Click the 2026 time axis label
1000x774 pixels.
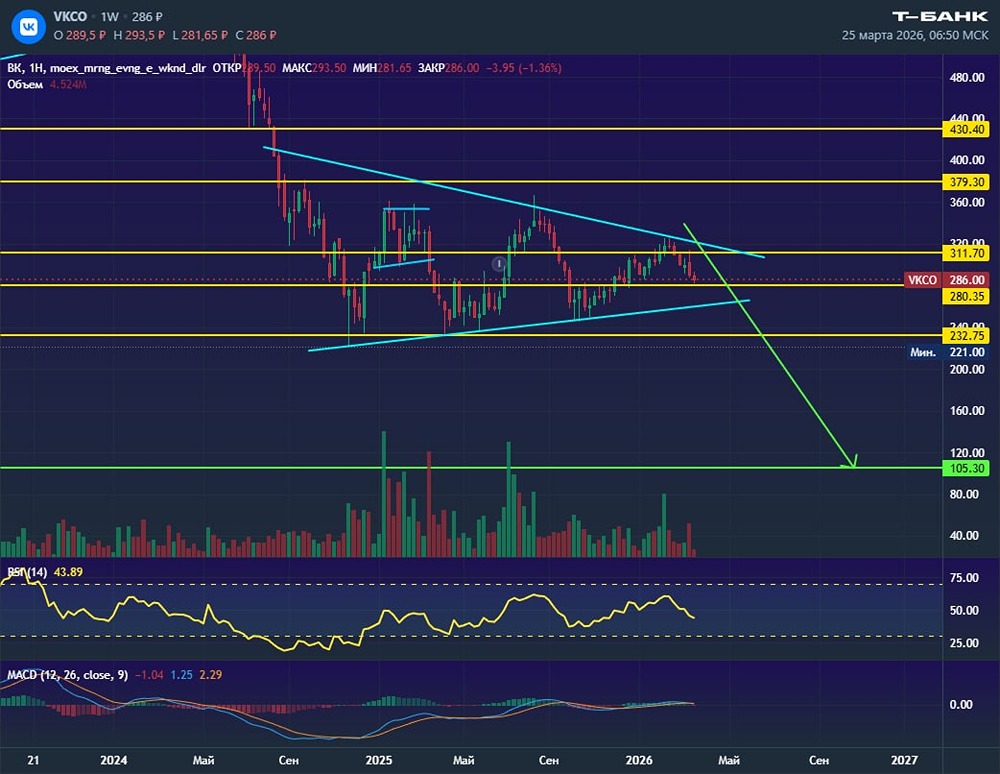click(x=639, y=760)
